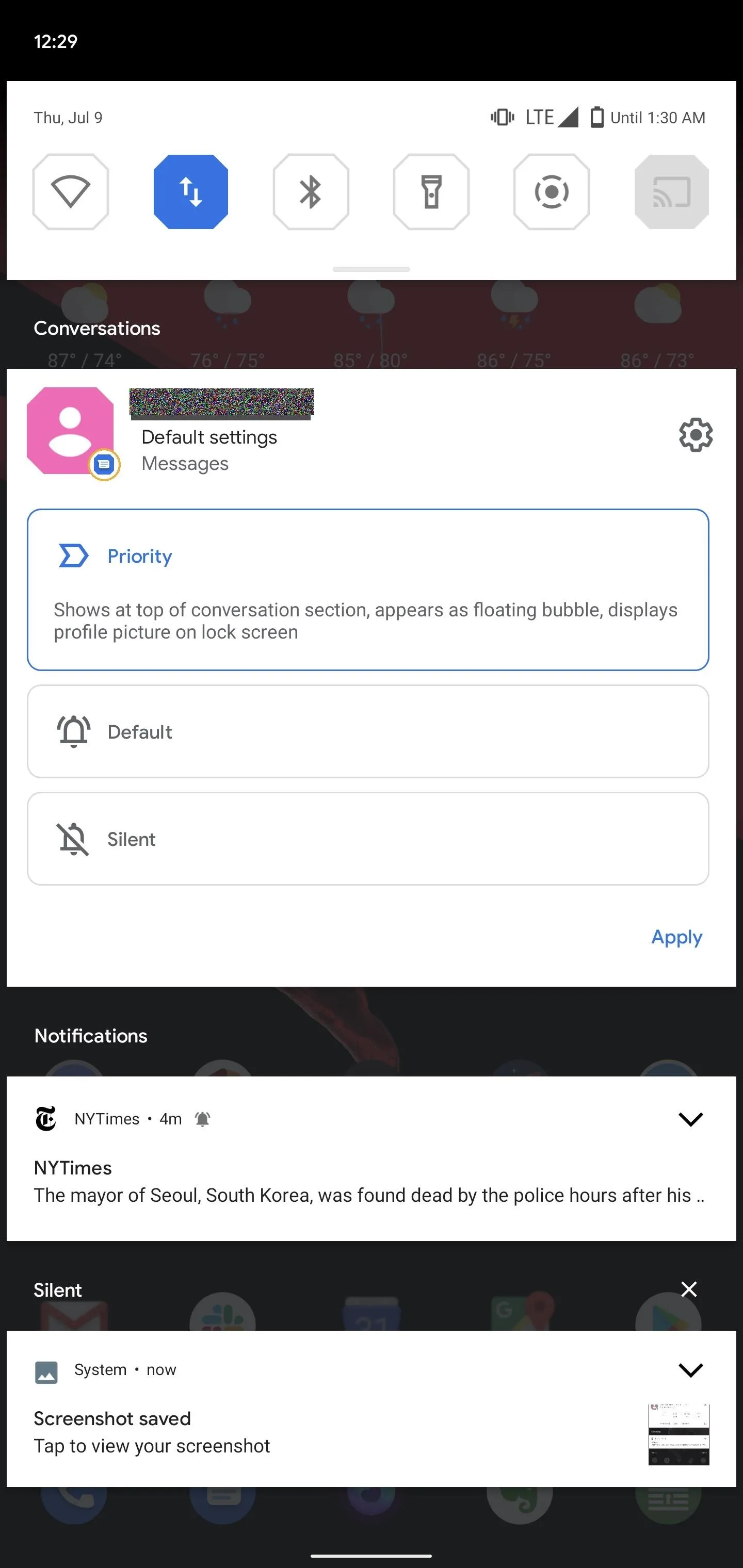Tap the NYTimes Seoul mayor headline
This screenshot has height=1568, width=743.
point(369,1195)
